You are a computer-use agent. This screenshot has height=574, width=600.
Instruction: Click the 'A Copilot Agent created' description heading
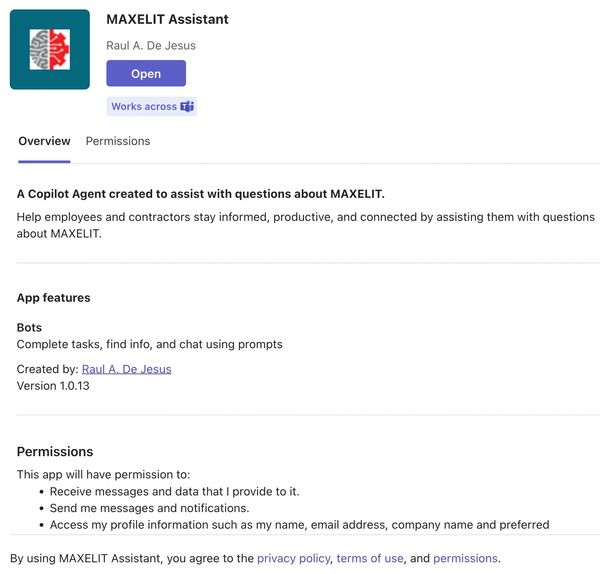(x=200, y=194)
